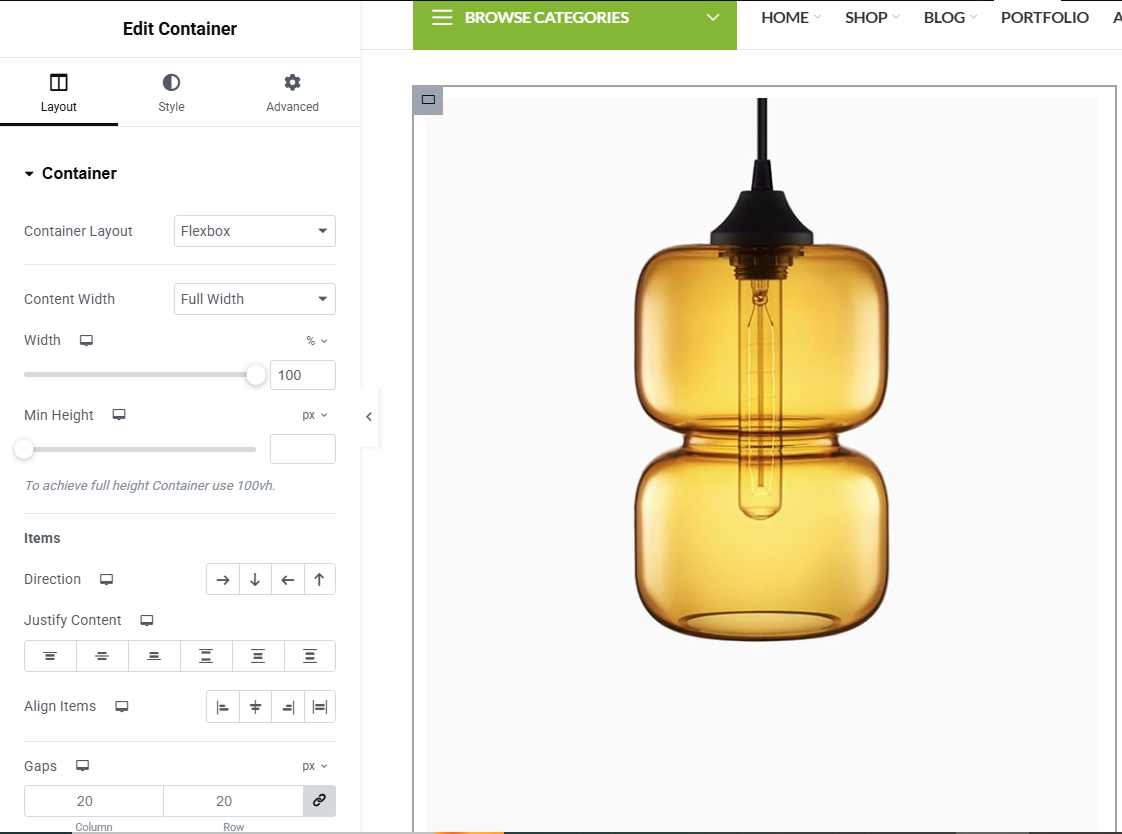Viewport: 1122px width, 834px height.
Task: Set direction to row (right arrow)
Action: point(223,579)
